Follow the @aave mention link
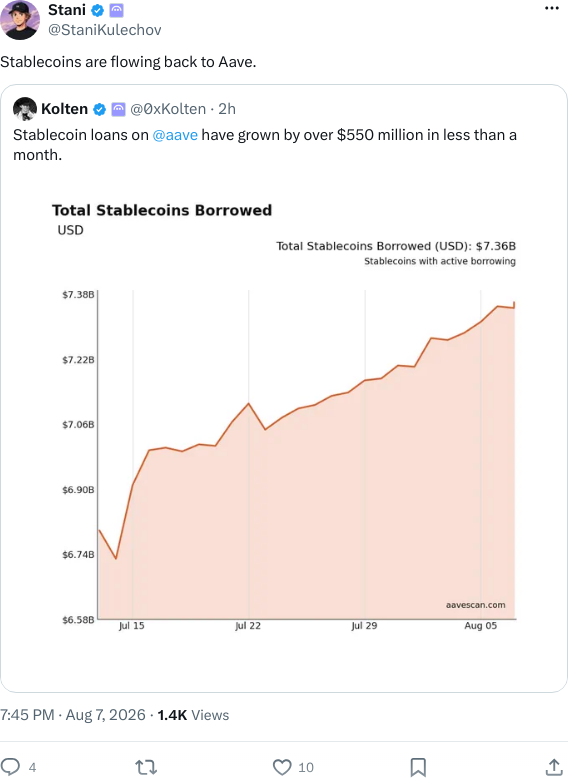The image size is (568, 778). (175, 135)
